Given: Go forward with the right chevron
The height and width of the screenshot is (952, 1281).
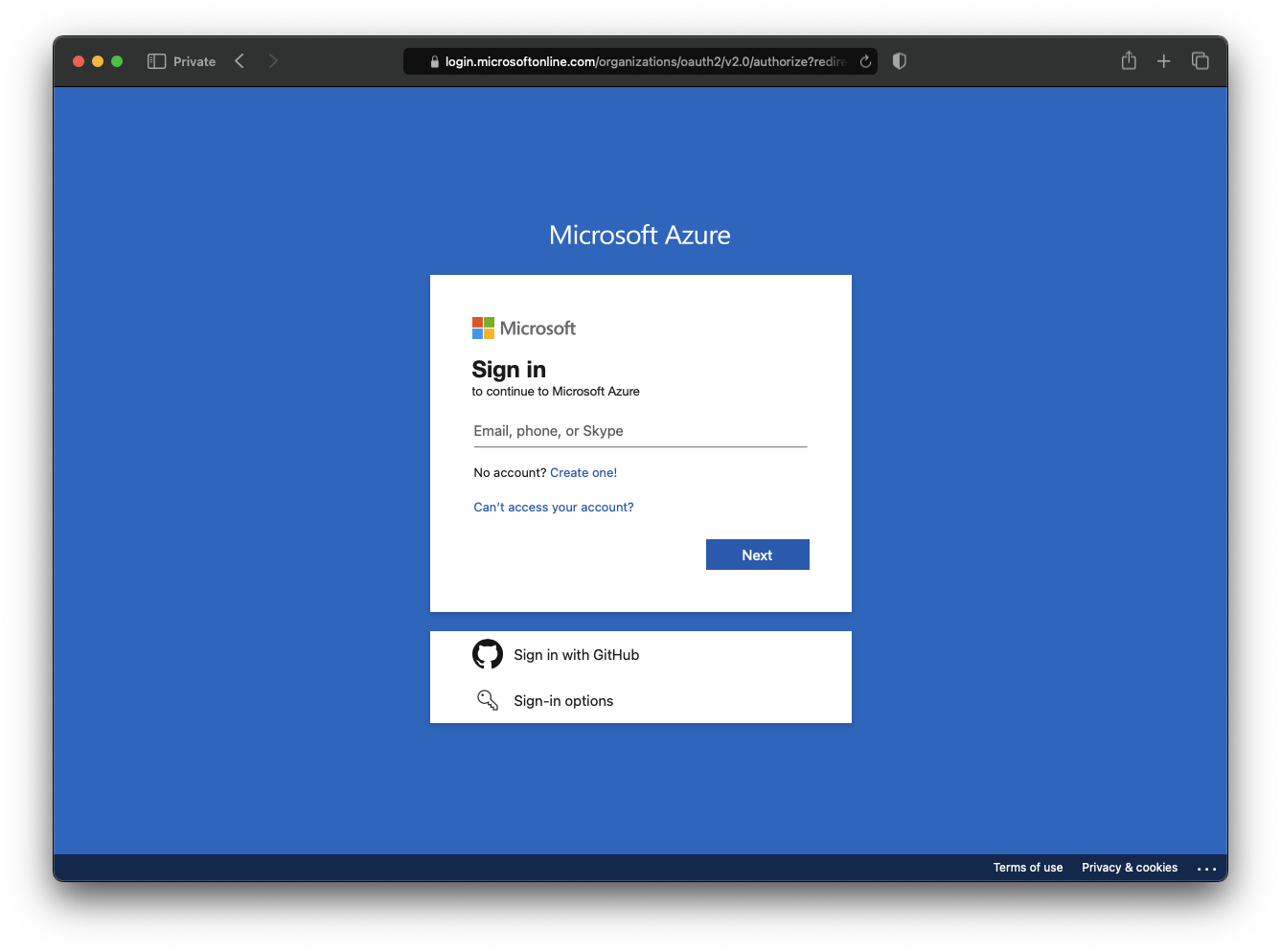Looking at the screenshot, I should click(x=273, y=61).
